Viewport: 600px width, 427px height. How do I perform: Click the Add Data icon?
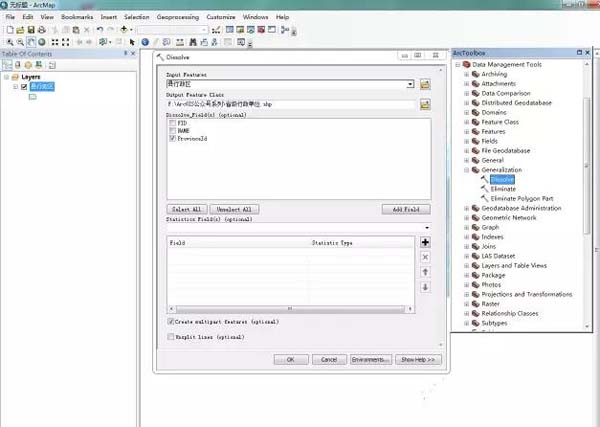[x=124, y=29]
